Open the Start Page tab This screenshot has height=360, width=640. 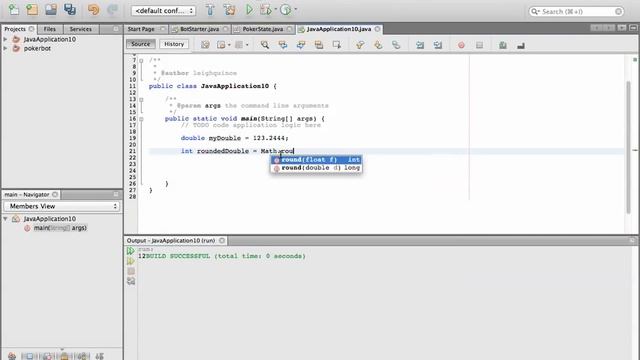pos(141,29)
